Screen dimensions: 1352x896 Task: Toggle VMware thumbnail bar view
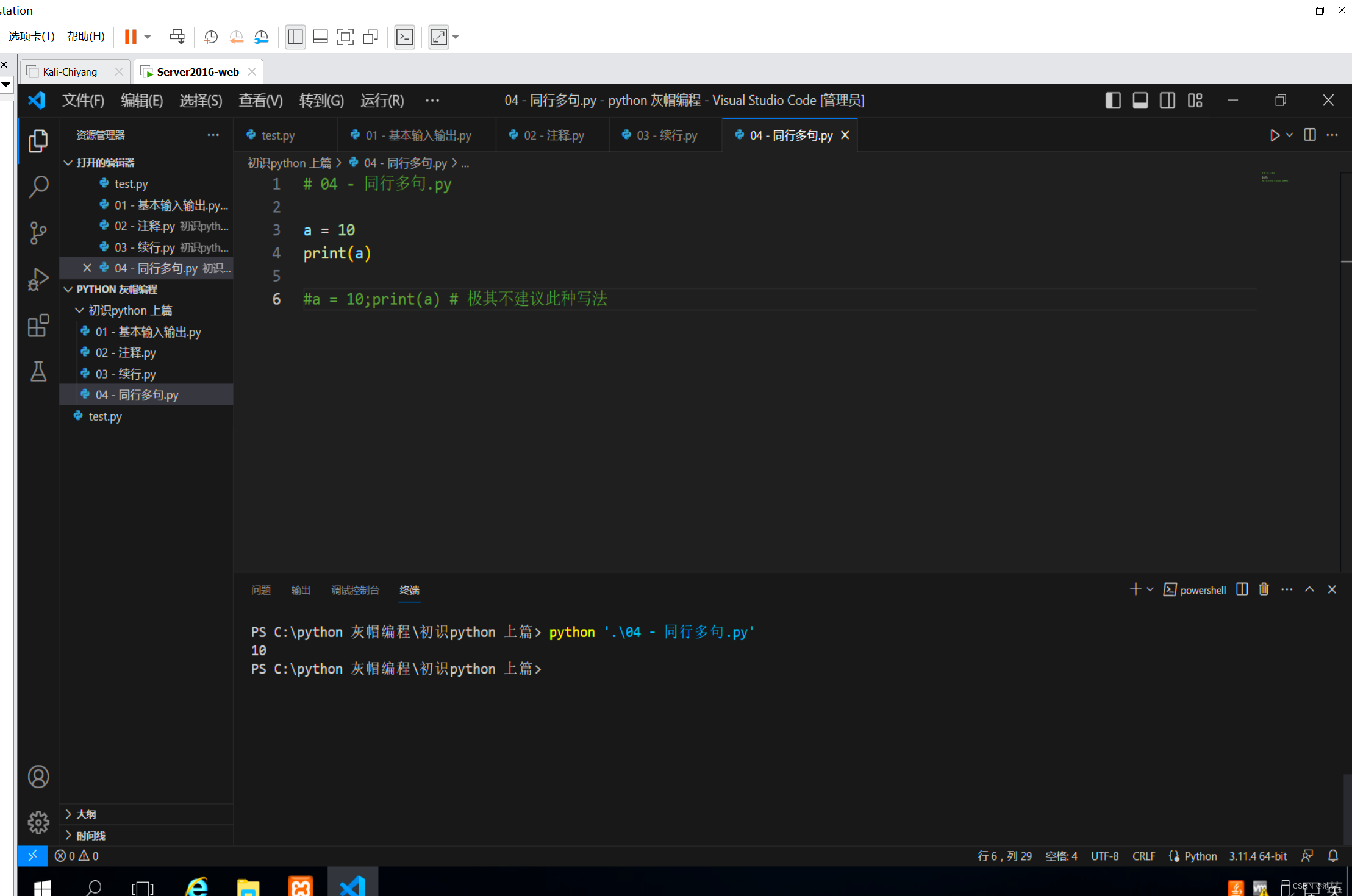(320, 37)
